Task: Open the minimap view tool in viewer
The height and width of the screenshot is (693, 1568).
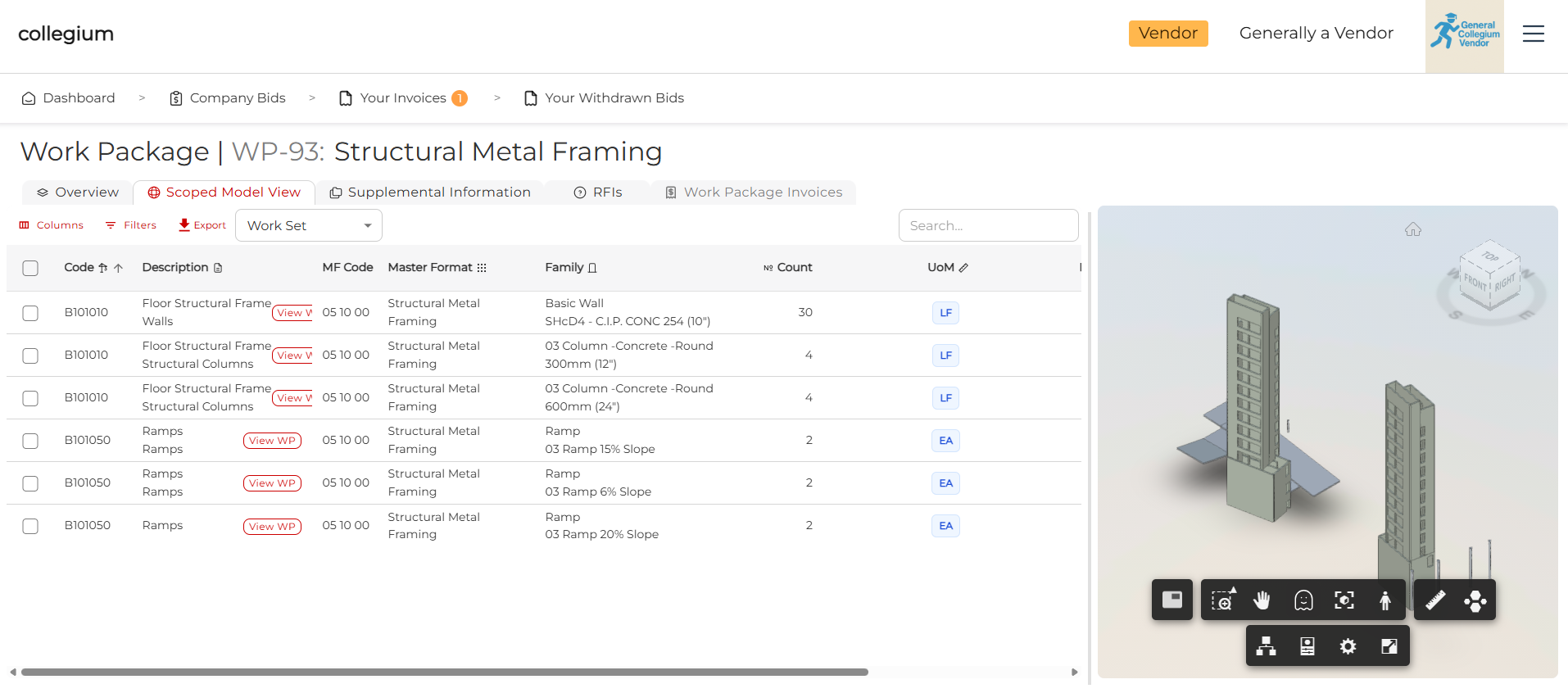Action: 1172,600
